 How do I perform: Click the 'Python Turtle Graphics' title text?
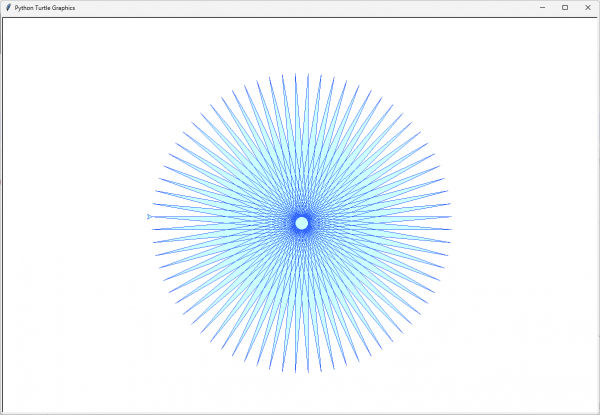coord(45,8)
